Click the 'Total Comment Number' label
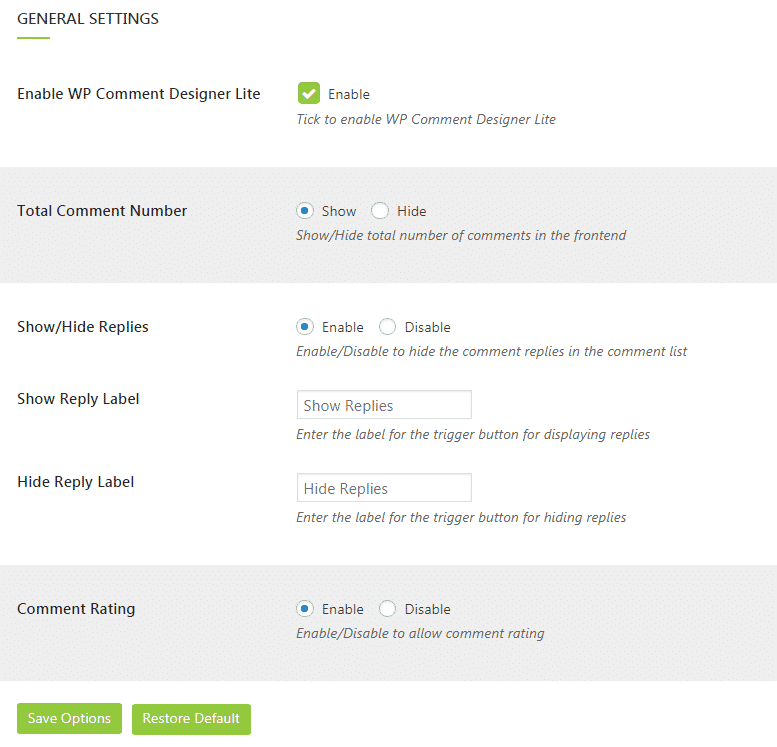Screen dimensions: 777x747 pos(102,211)
